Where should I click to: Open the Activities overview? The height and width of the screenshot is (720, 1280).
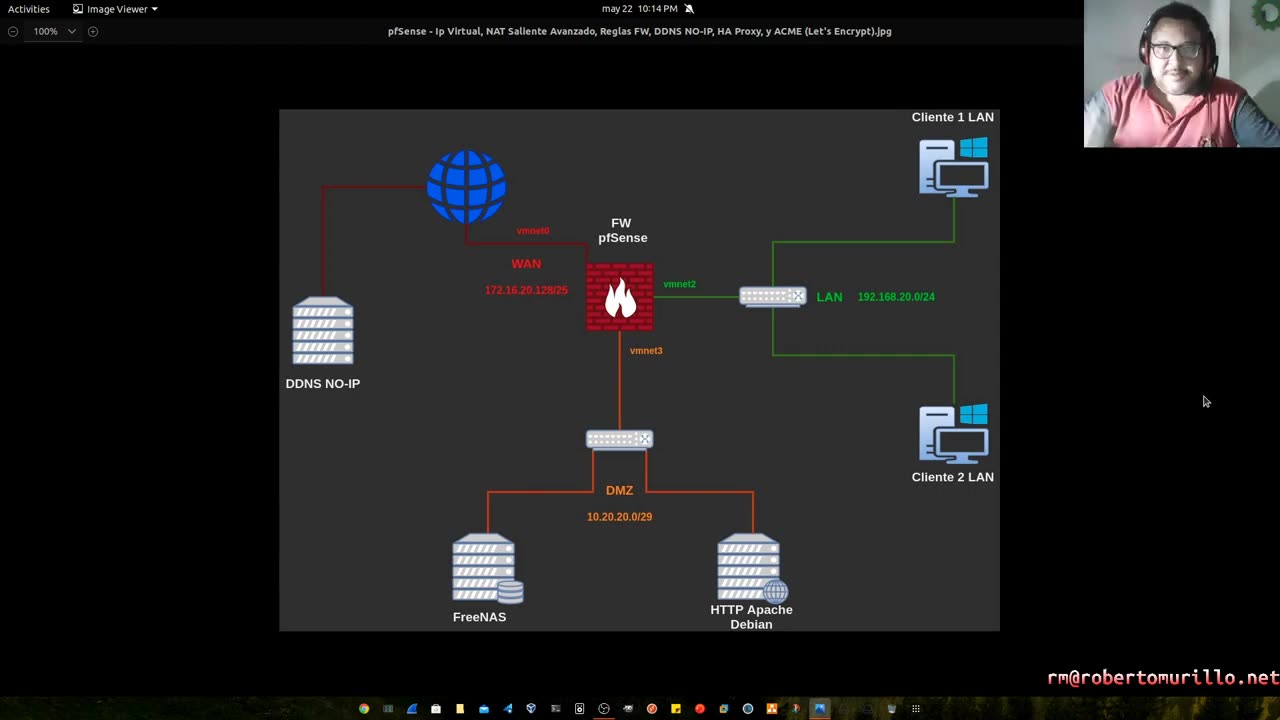click(28, 9)
